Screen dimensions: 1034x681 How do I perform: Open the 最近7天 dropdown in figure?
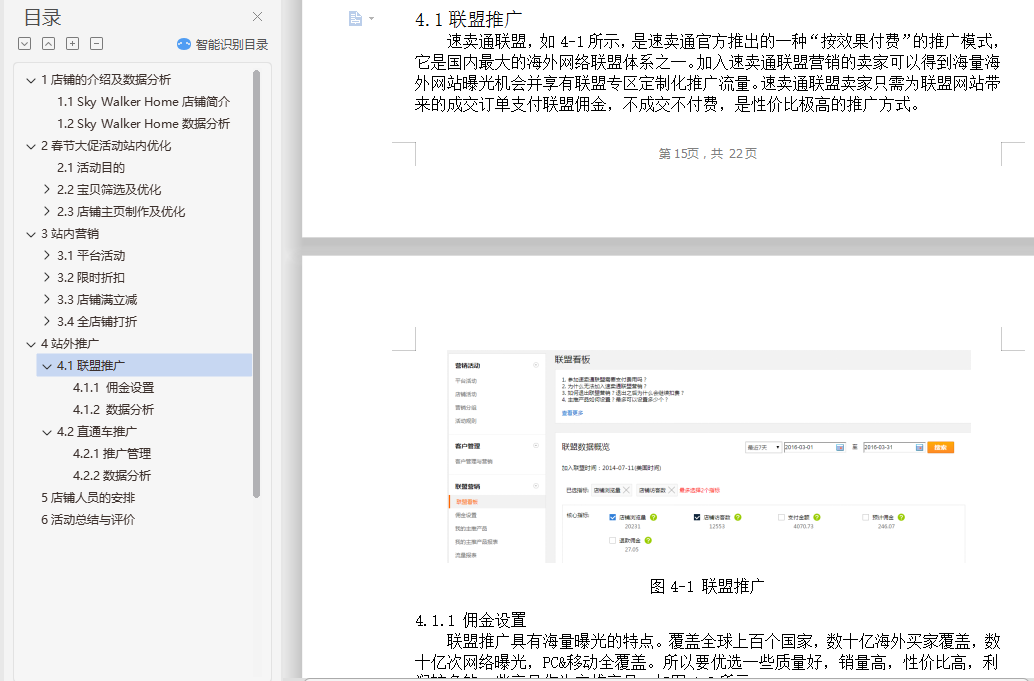[x=763, y=448]
